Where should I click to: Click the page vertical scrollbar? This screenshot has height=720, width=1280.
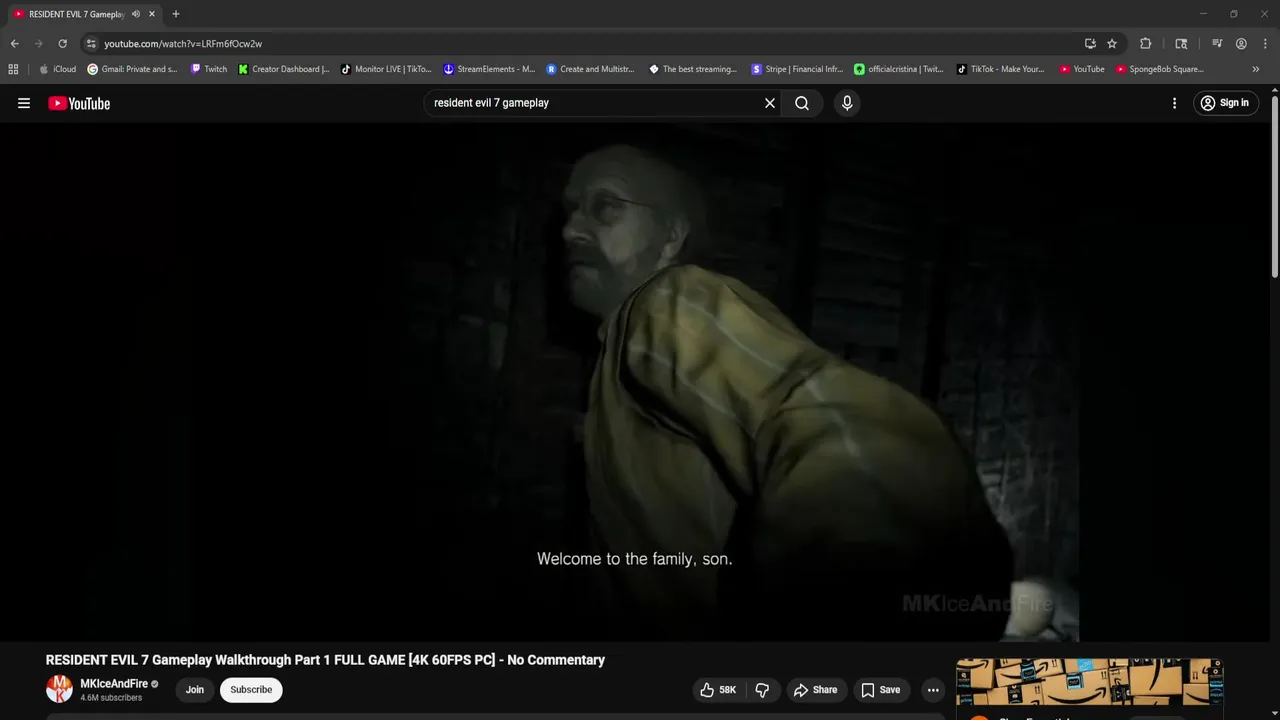tap(1274, 185)
